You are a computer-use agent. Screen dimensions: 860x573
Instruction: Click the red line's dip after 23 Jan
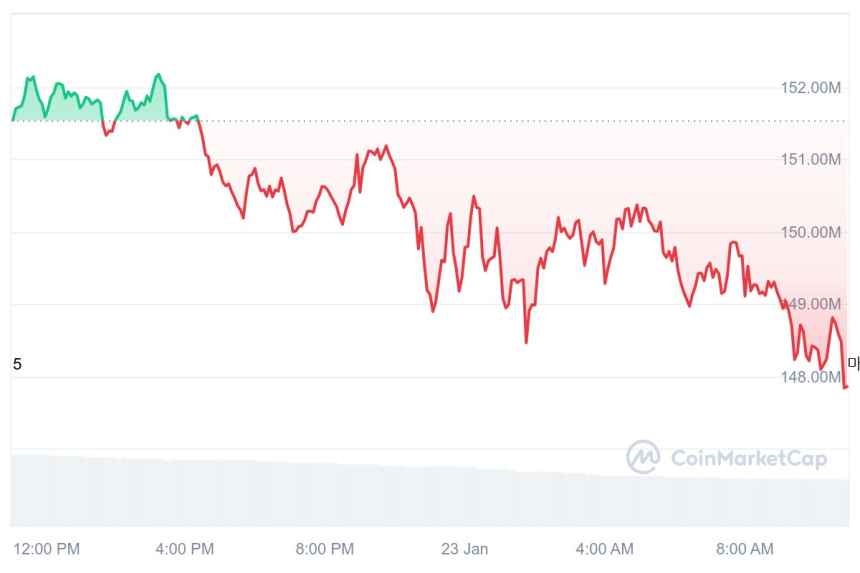(526, 342)
